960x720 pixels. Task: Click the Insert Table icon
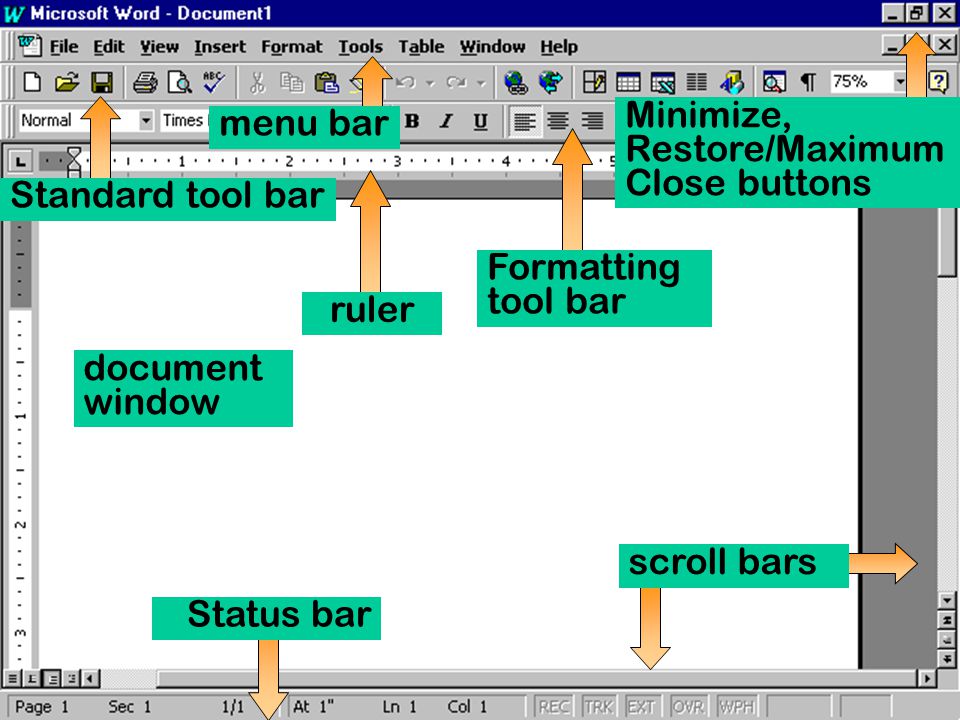coord(628,81)
